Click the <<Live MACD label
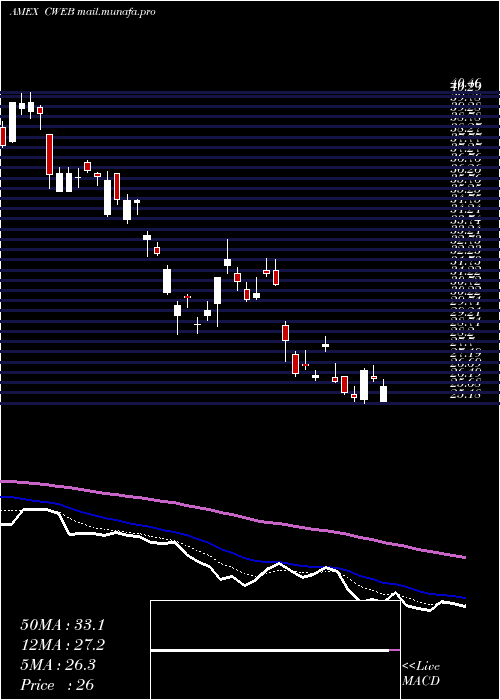 pos(421,674)
